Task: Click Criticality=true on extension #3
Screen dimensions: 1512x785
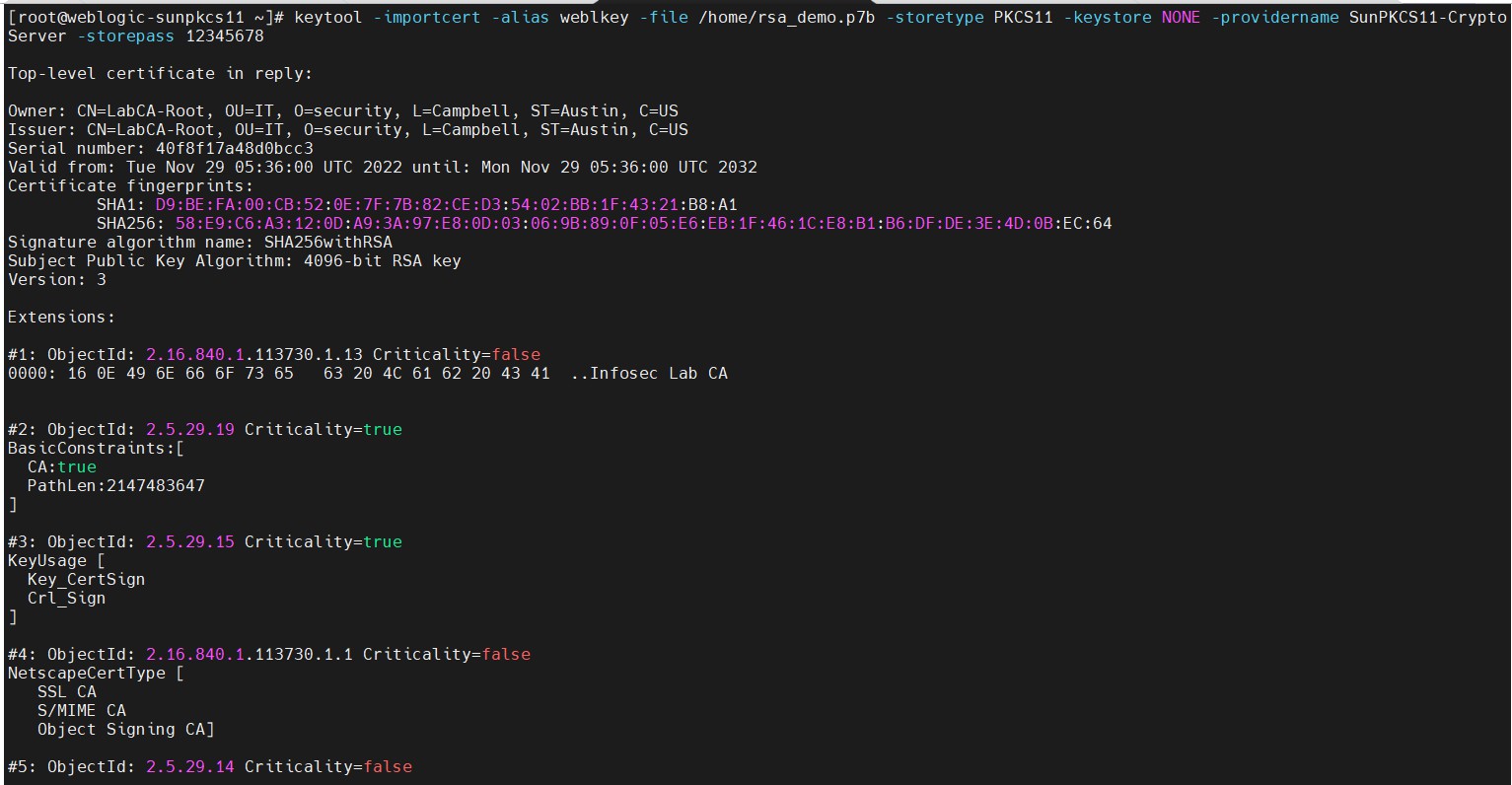Action: click(x=324, y=542)
